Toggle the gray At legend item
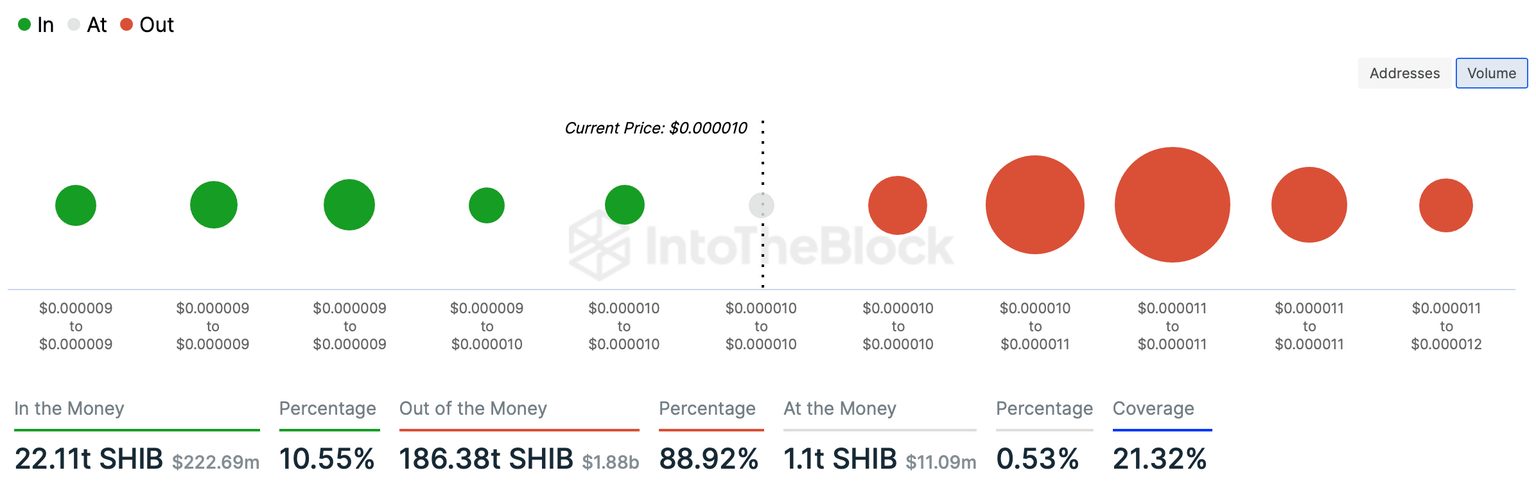Viewport: 1536px width, 502px height. click(87, 25)
